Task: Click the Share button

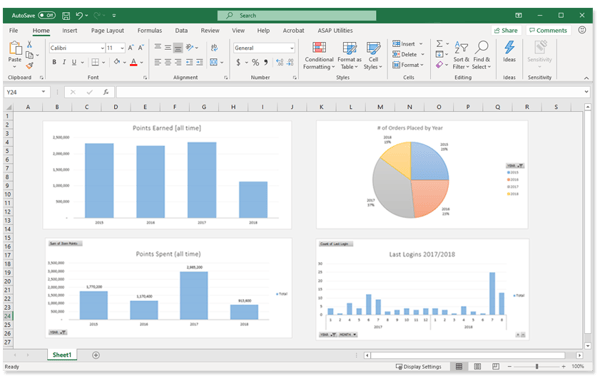Action: pos(506,30)
